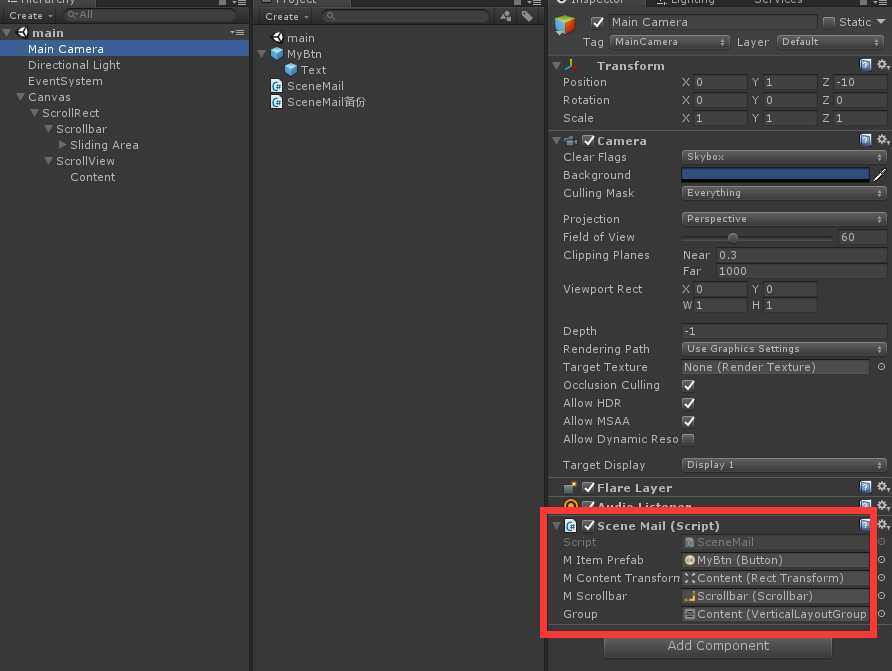The height and width of the screenshot is (671, 892).
Task: Select Text prefab cube in Project
Action: click(291, 70)
